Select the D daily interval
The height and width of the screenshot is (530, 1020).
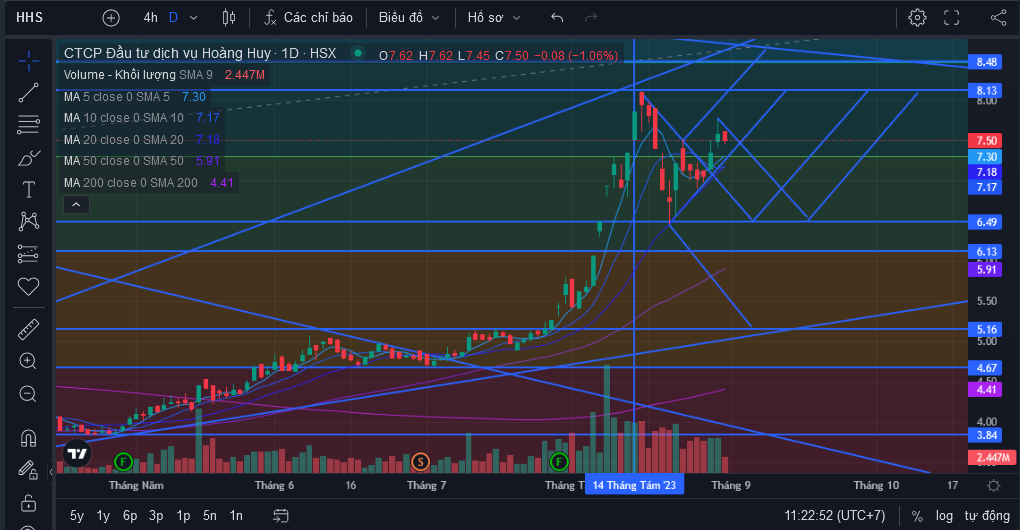(173, 18)
